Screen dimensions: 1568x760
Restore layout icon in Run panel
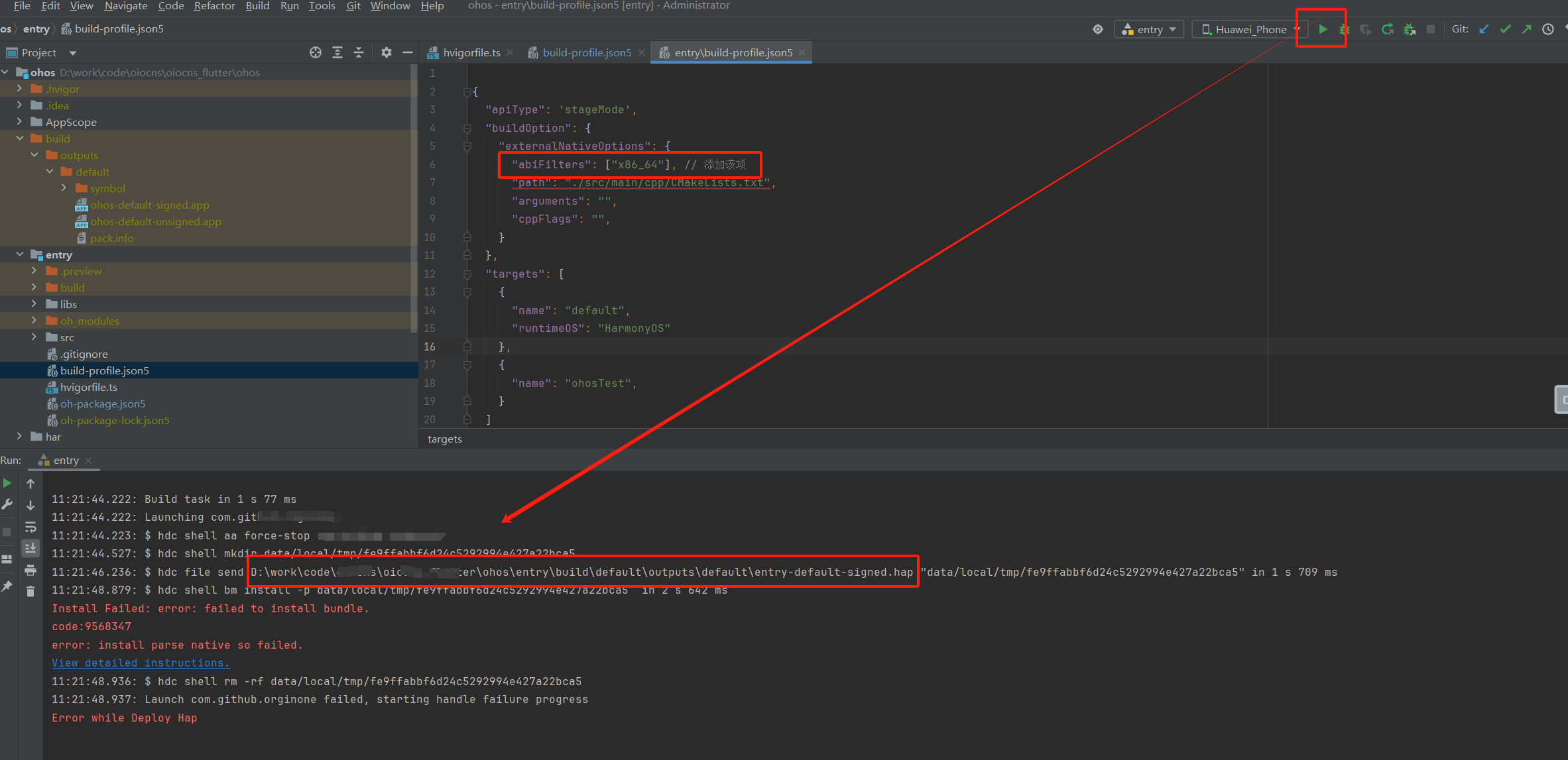click(7, 559)
